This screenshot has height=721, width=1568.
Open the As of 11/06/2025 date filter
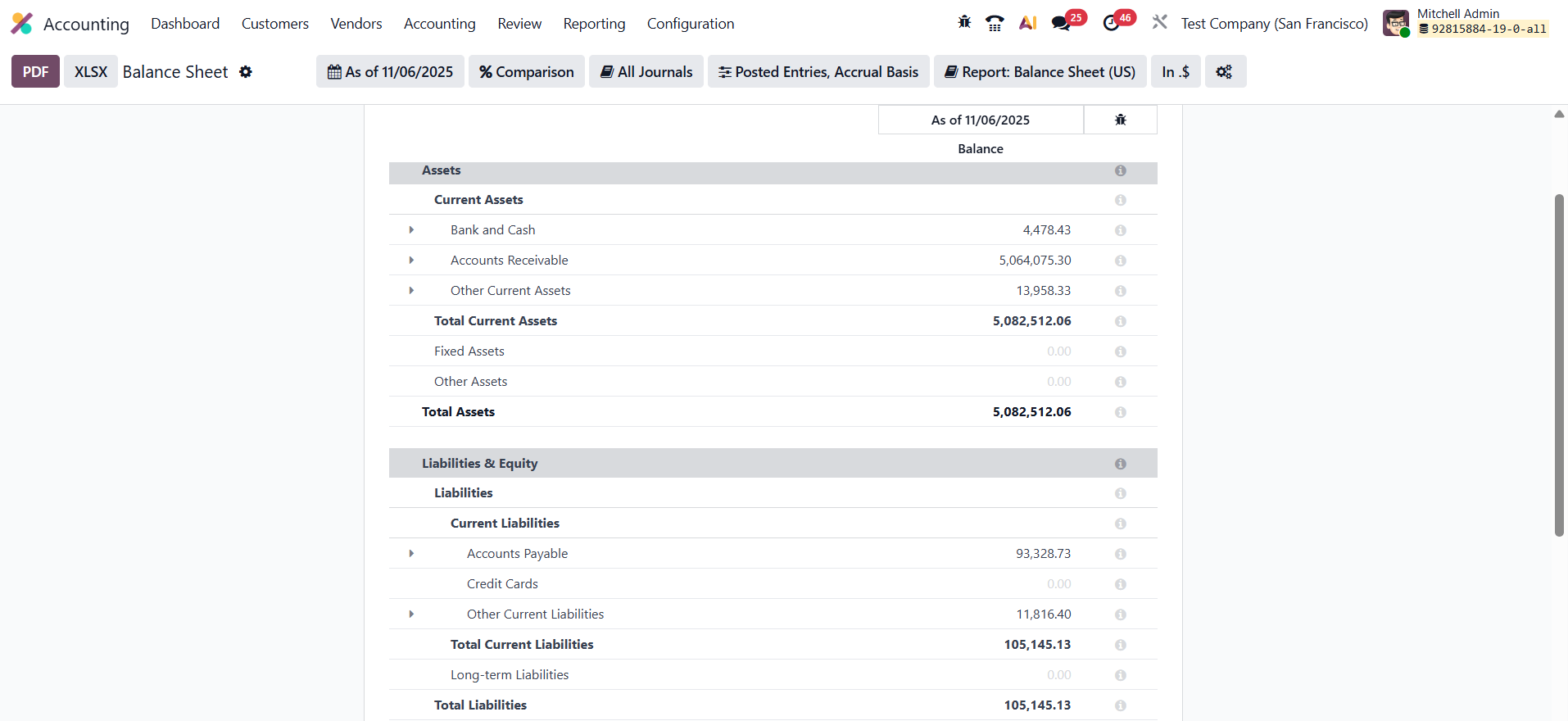(x=390, y=72)
